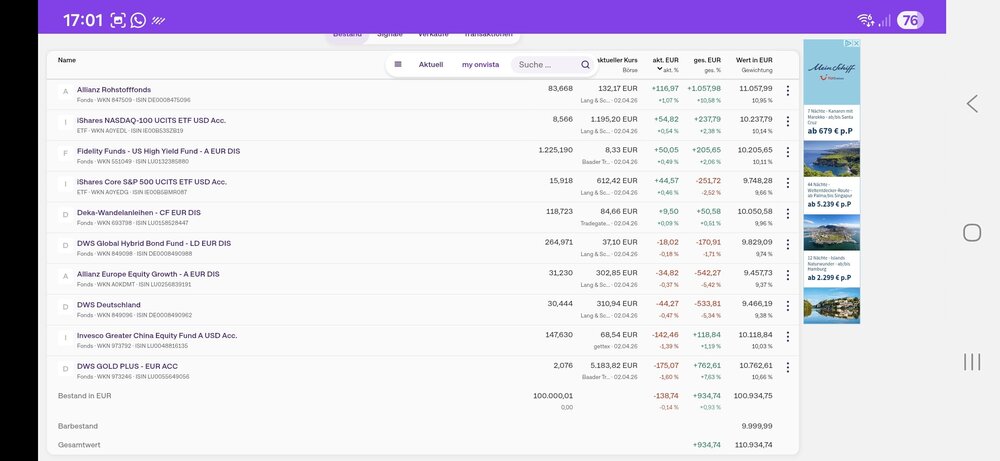Image resolution: width=1000 pixels, height=461 pixels.
Task: Tap the battery 76 indicator
Action: [x=910, y=20]
